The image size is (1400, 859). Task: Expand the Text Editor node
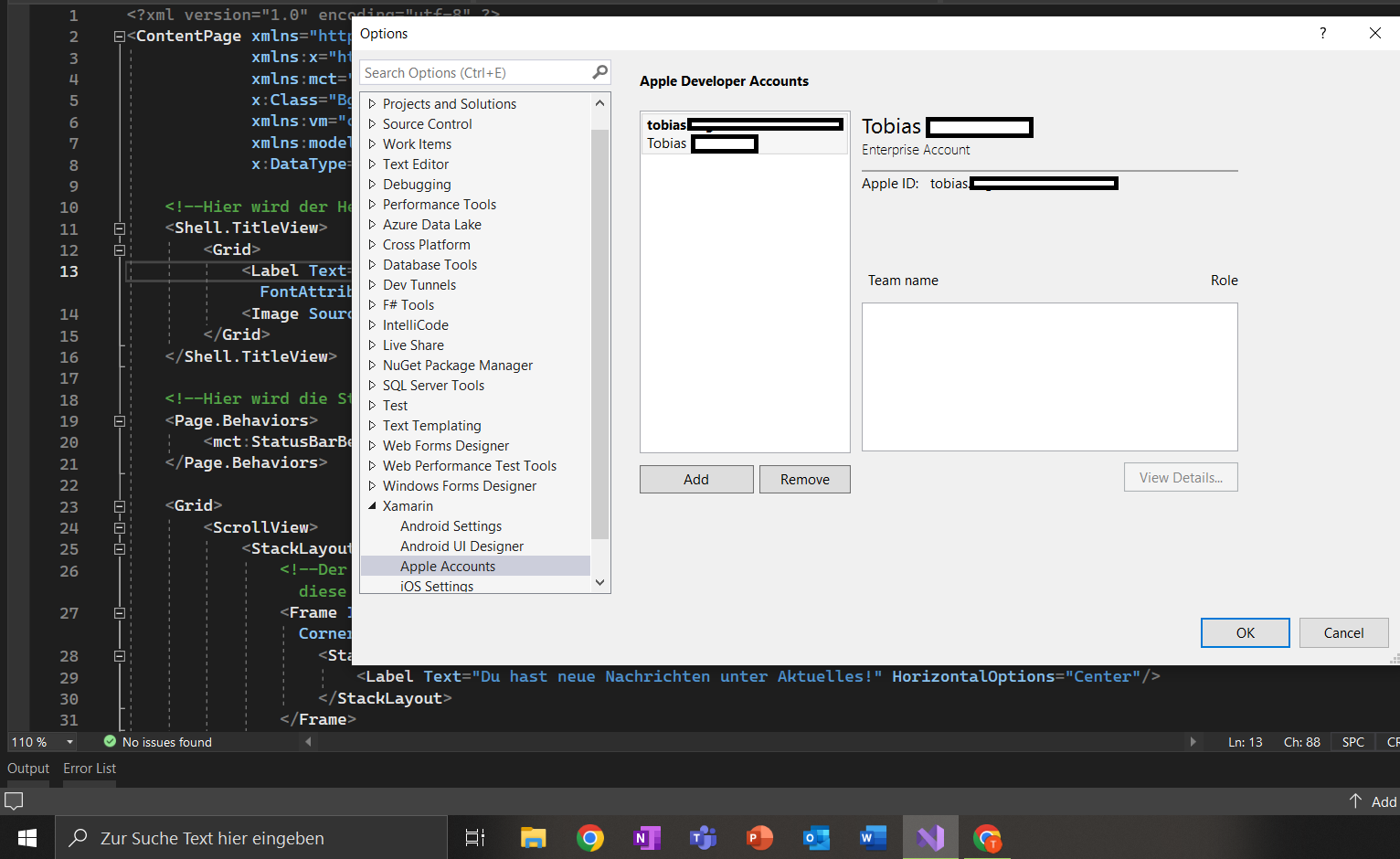[372, 164]
